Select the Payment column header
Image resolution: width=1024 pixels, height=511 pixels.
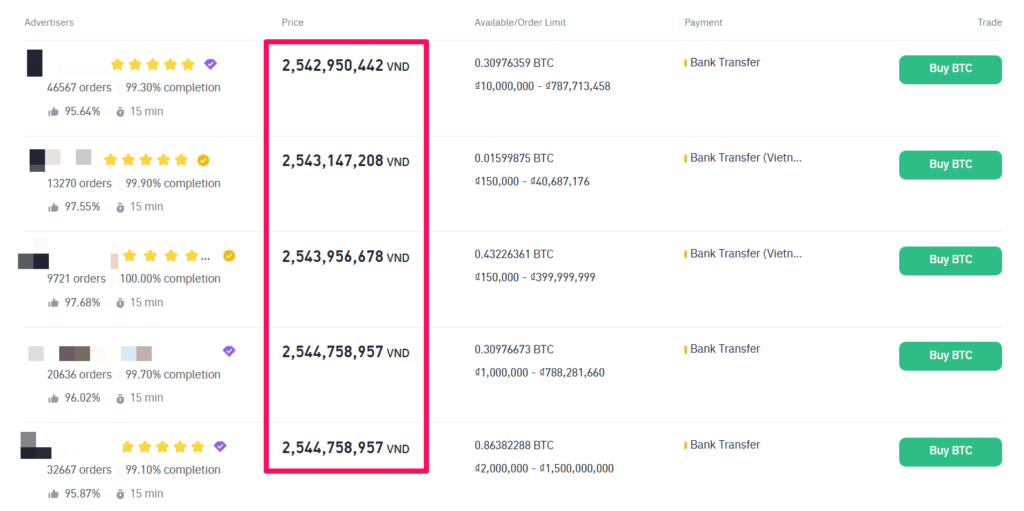703,22
